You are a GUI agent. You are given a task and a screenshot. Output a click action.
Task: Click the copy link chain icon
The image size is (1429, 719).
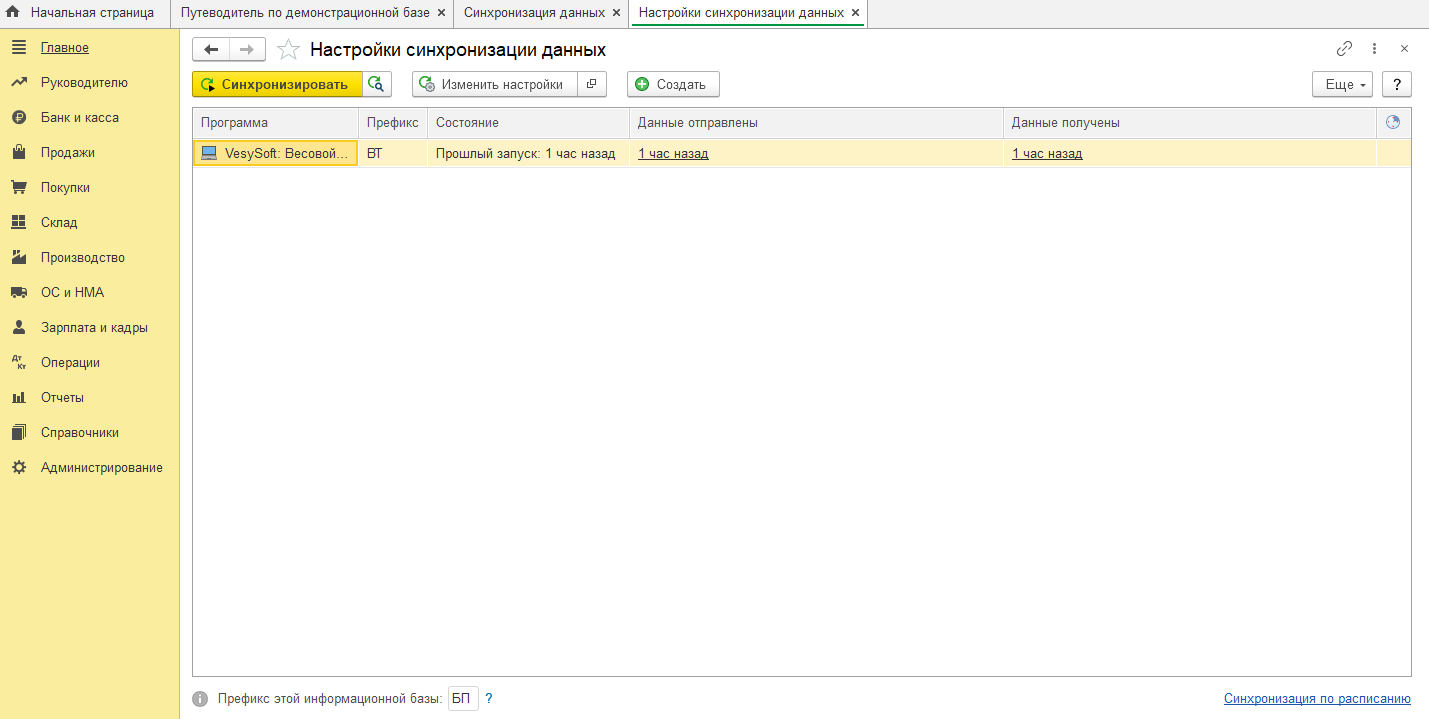(1344, 49)
